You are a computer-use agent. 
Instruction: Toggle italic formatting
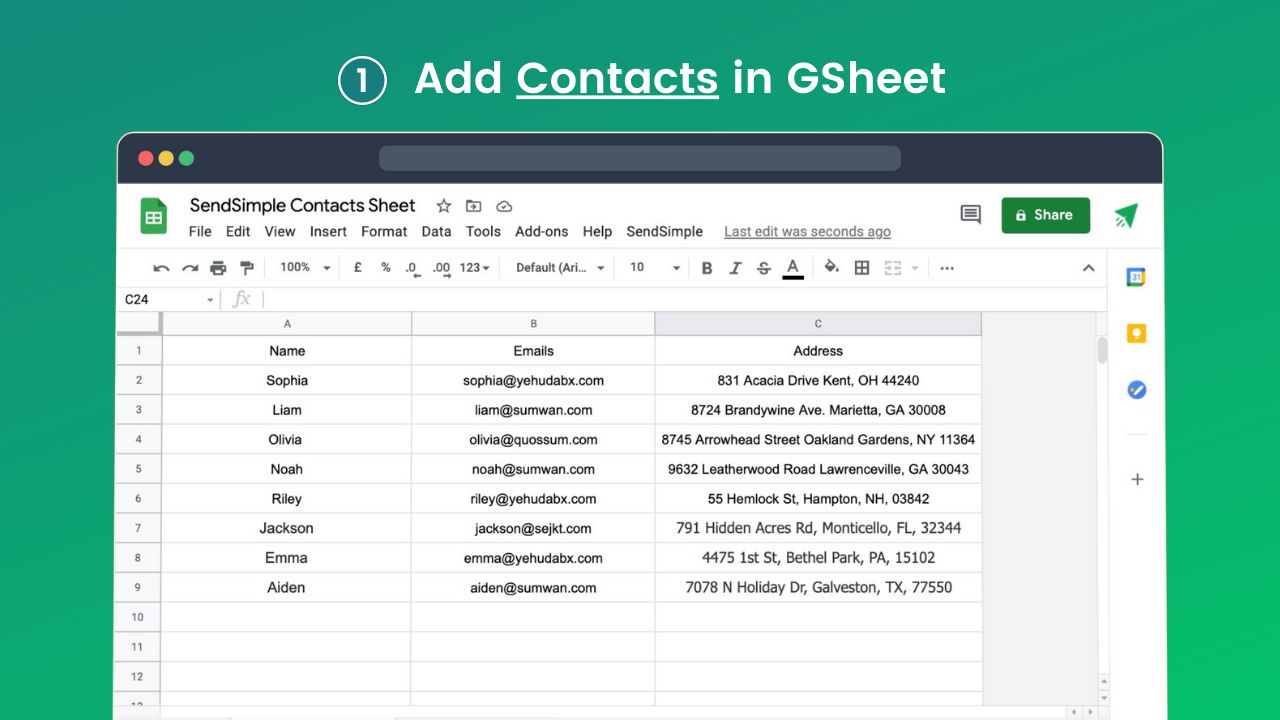pos(735,268)
